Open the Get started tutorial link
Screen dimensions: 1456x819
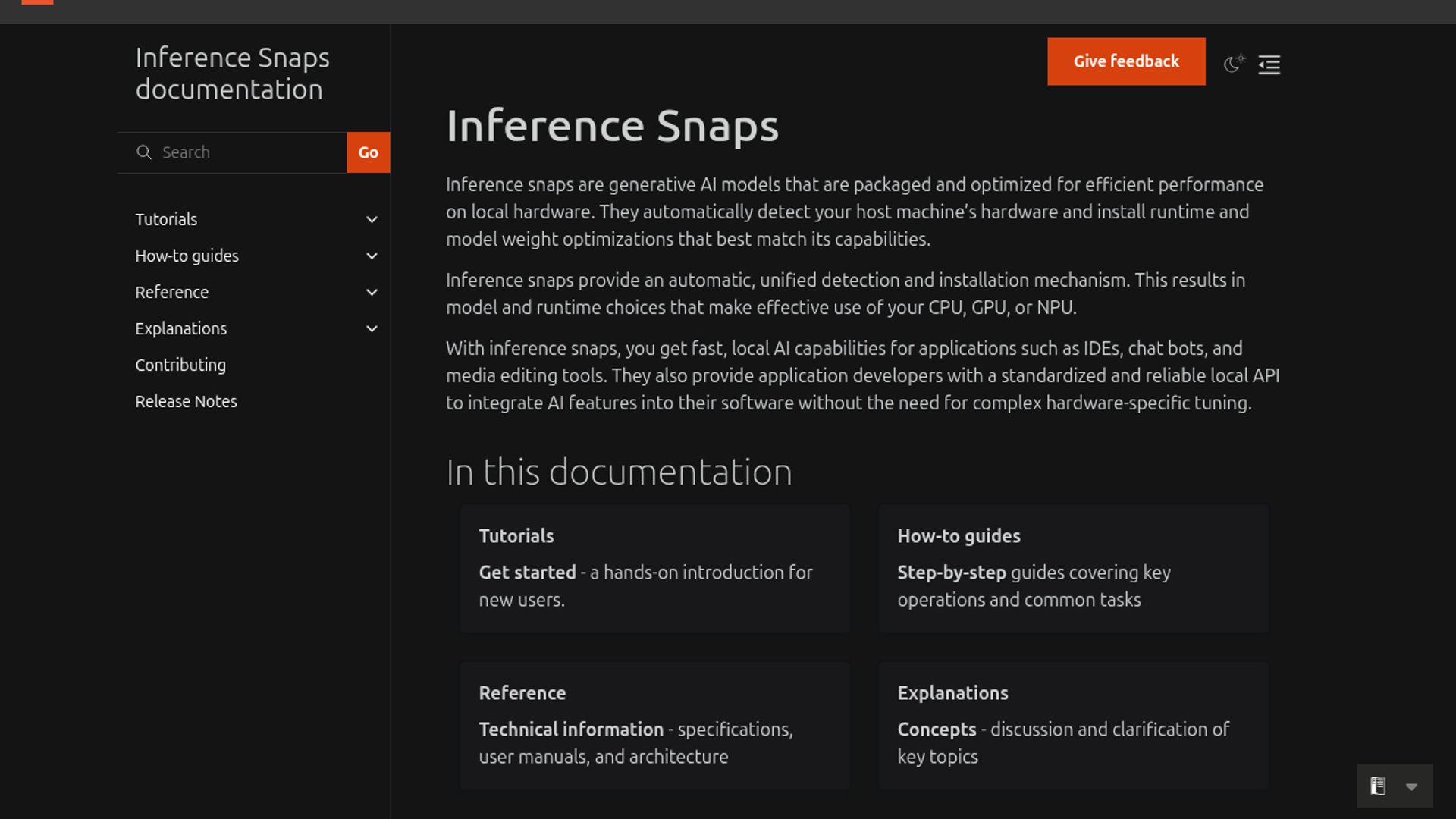(x=527, y=573)
